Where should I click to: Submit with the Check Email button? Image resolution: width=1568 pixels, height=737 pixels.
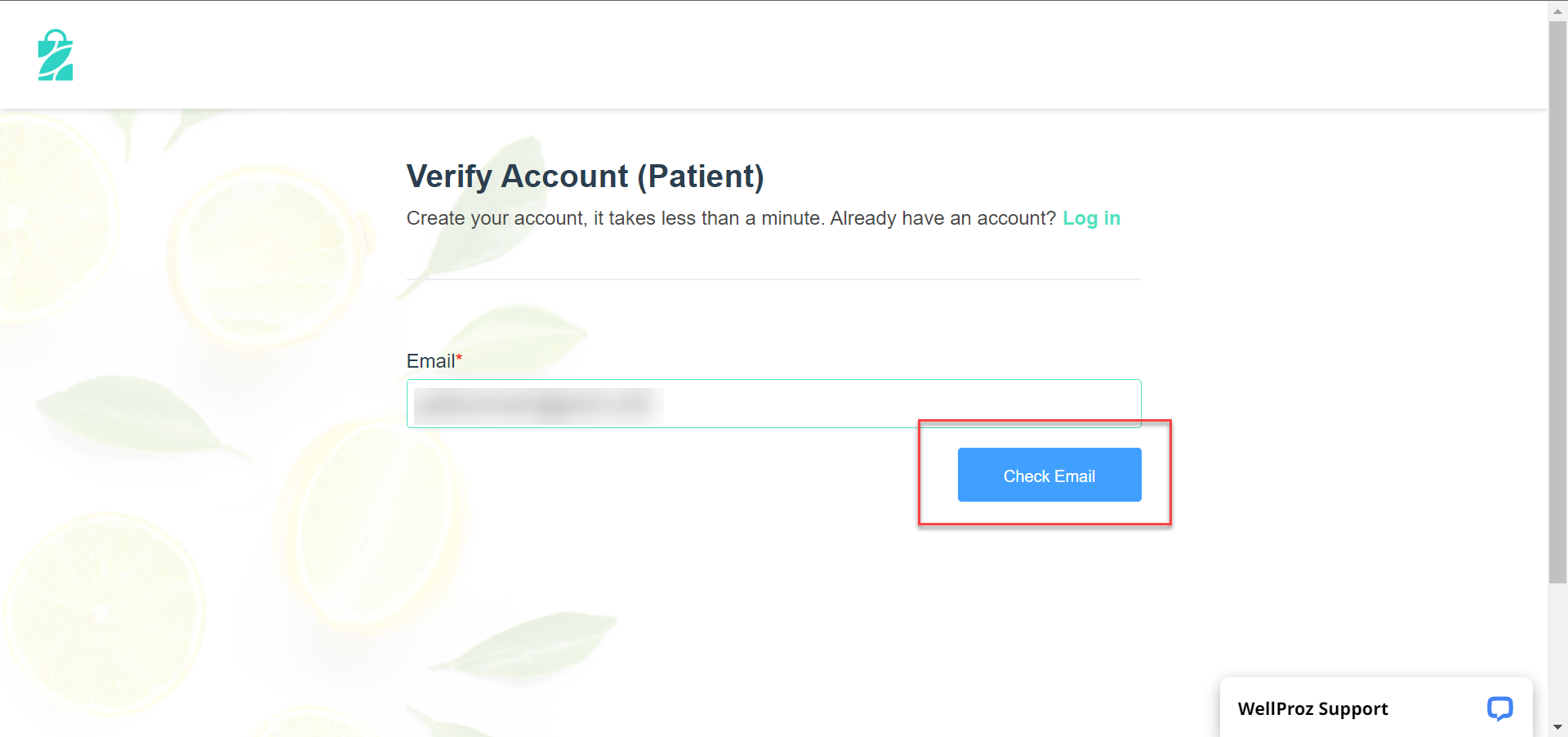1049,475
